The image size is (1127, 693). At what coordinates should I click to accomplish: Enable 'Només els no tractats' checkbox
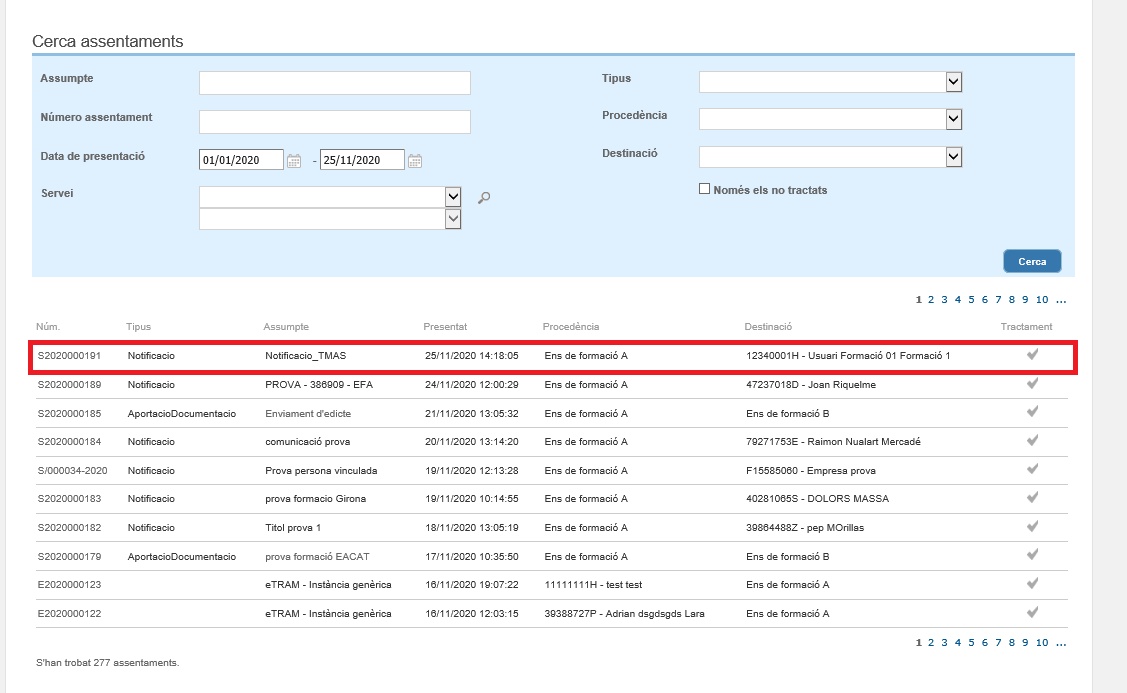704,189
